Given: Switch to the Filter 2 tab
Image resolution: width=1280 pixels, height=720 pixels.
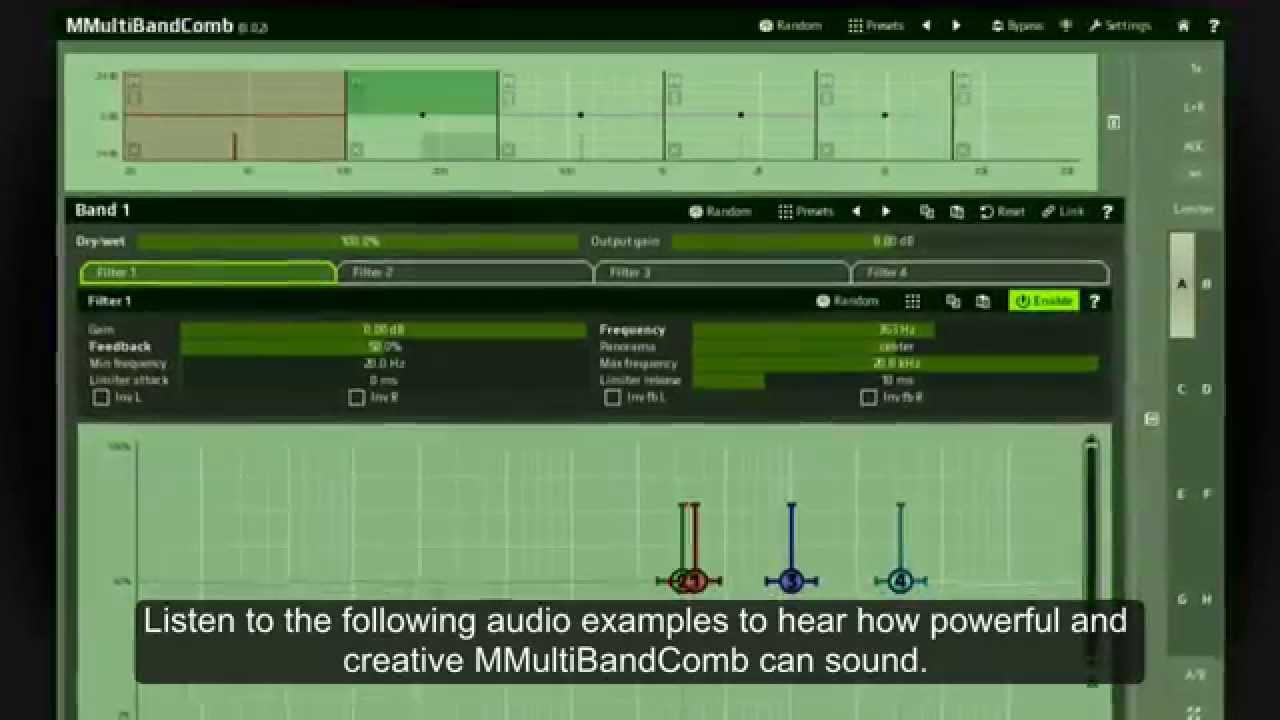Looking at the screenshot, I should tap(465, 272).
